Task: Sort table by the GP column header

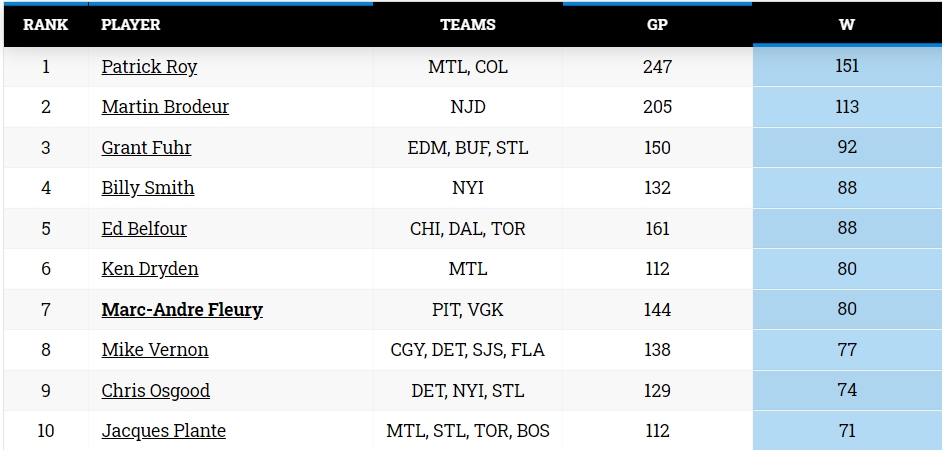Action: pos(657,25)
